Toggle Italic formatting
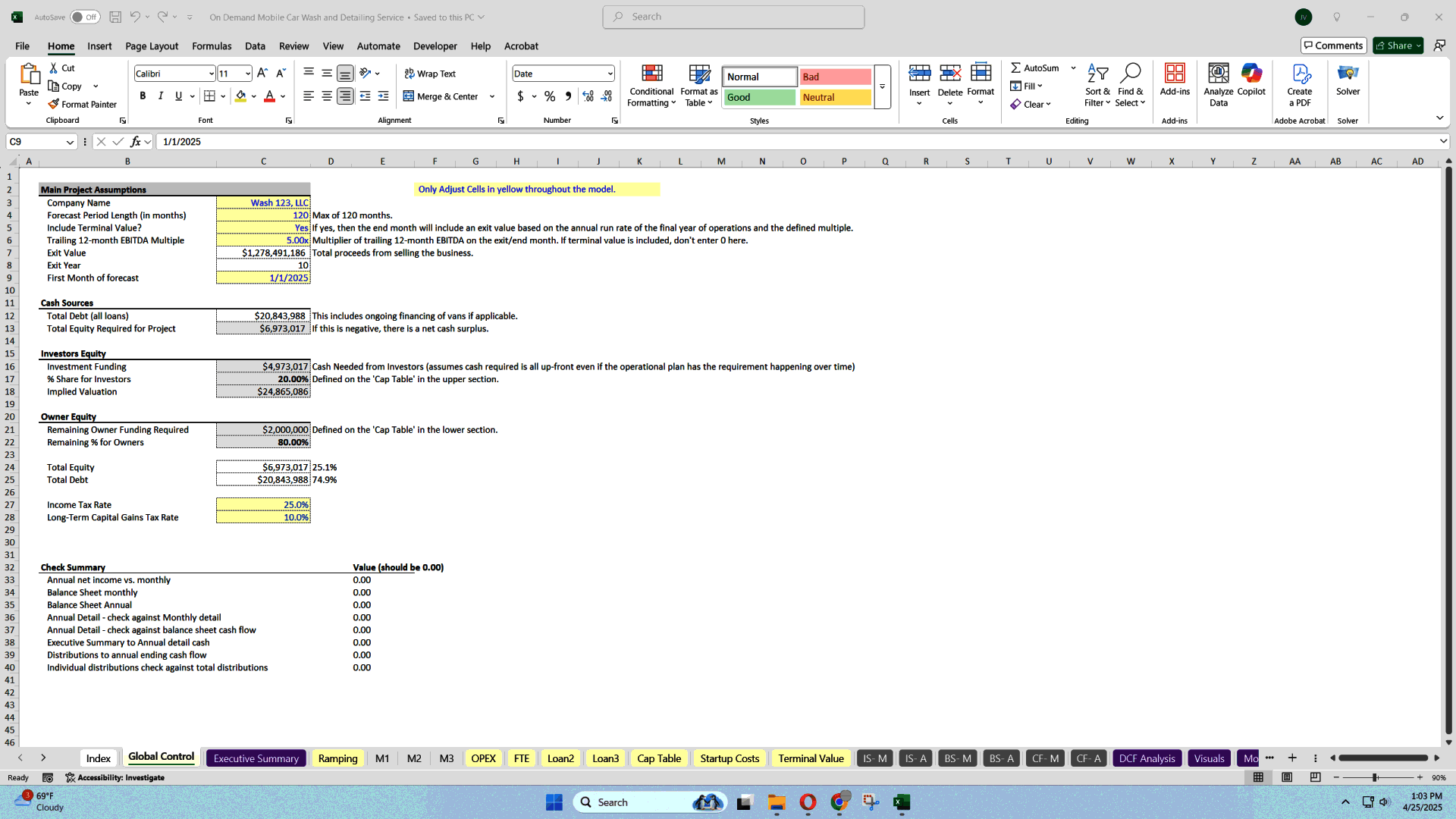The height and width of the screenshot is (819, 1456). pyautogui.click(x=161, y=96)
